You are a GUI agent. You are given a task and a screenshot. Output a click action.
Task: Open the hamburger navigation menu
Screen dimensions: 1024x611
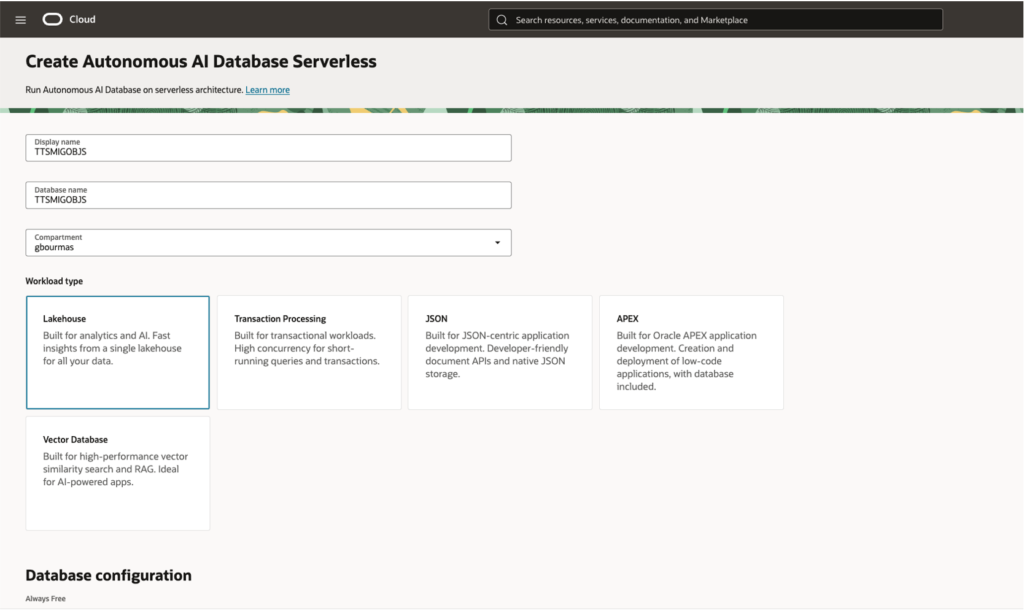click(21, 20)
